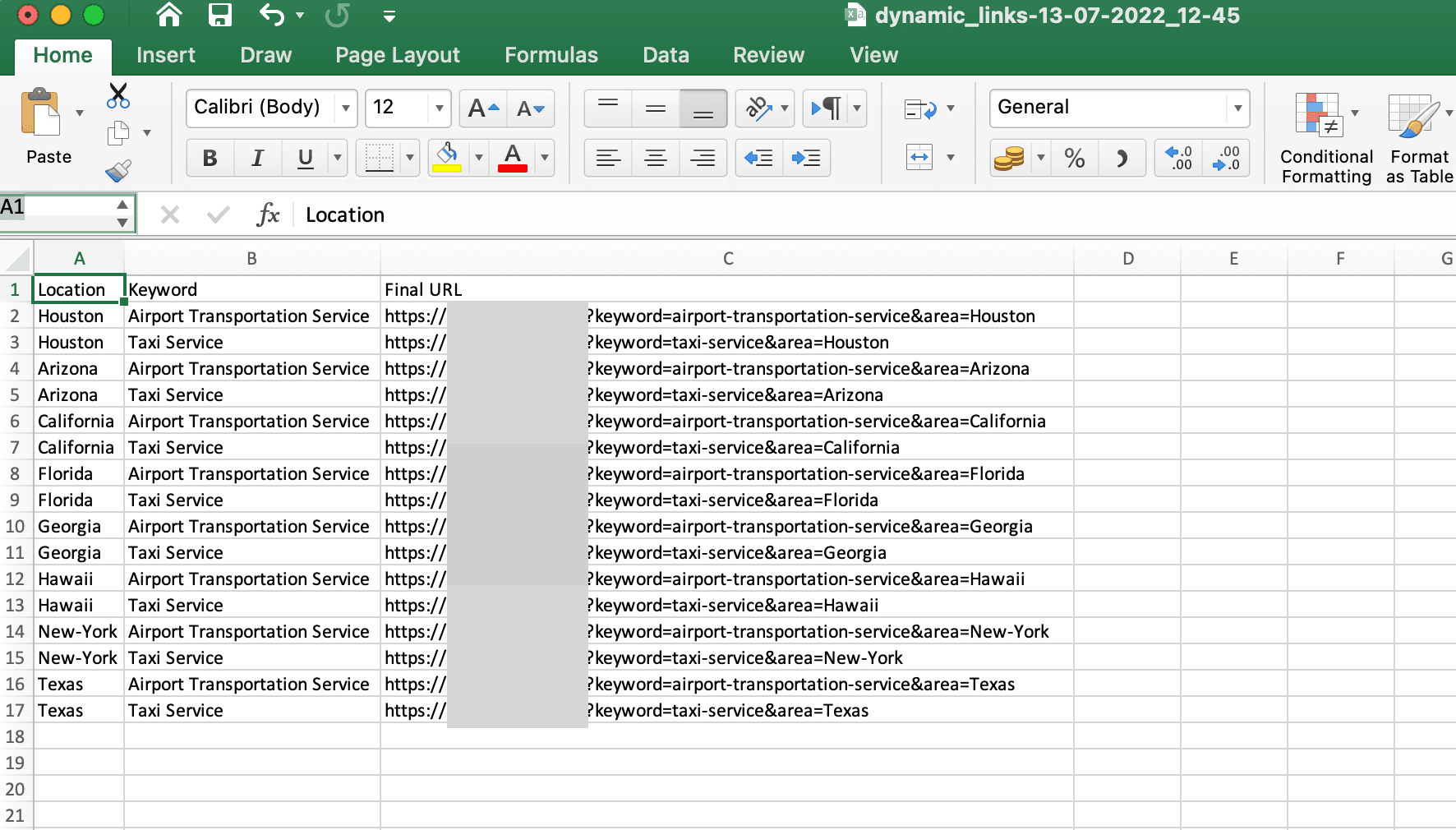Screen dimensions: 1456x830
Task: Open the font color palette arrow
Action: point(544,158)
